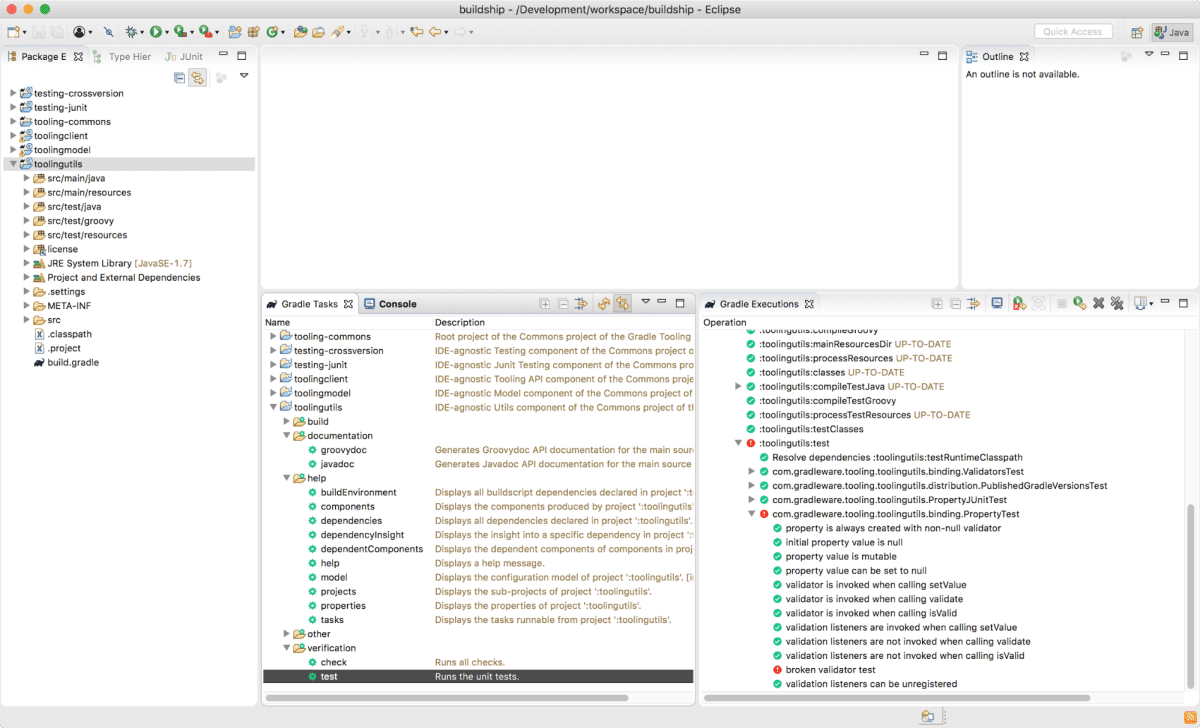This screenshot has width=1200, height=728.
Task: Open the Switch Executions dropdown in Gradle Executions
Action: point(1152,304)
